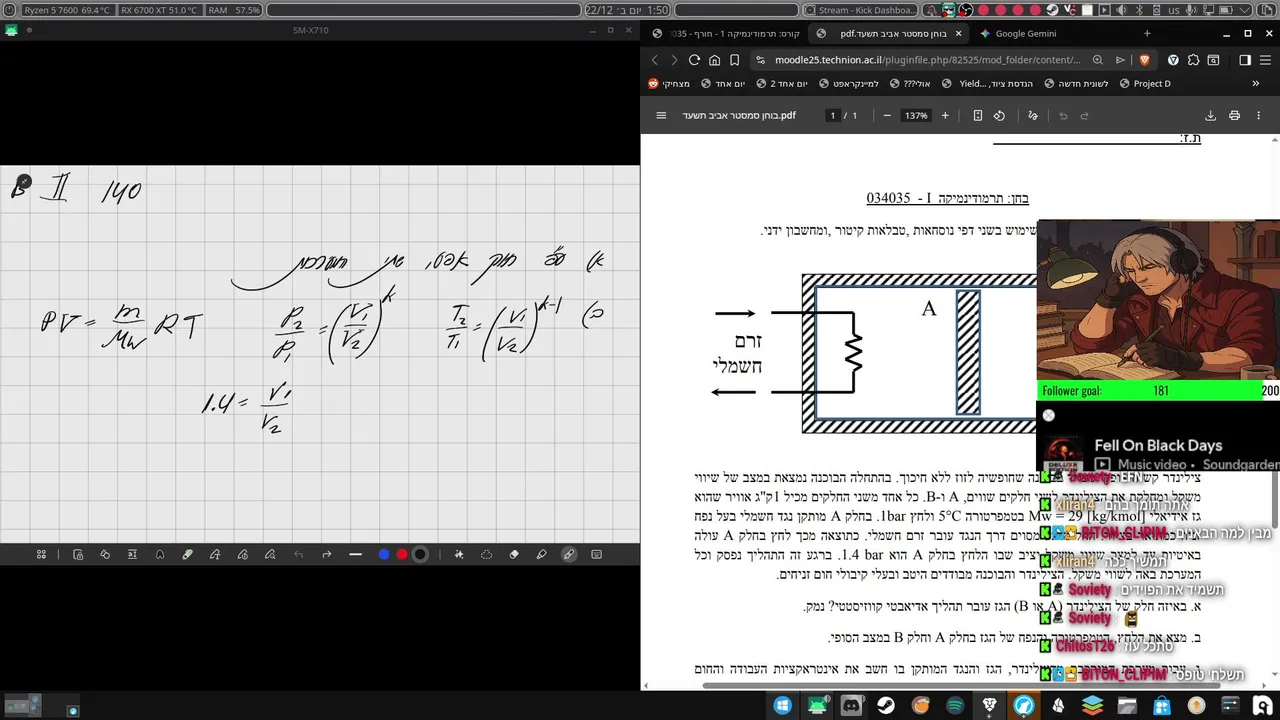Open the stroke thickness line option
The height and width of the screenshot is (720, 1280).
(355, 554)
